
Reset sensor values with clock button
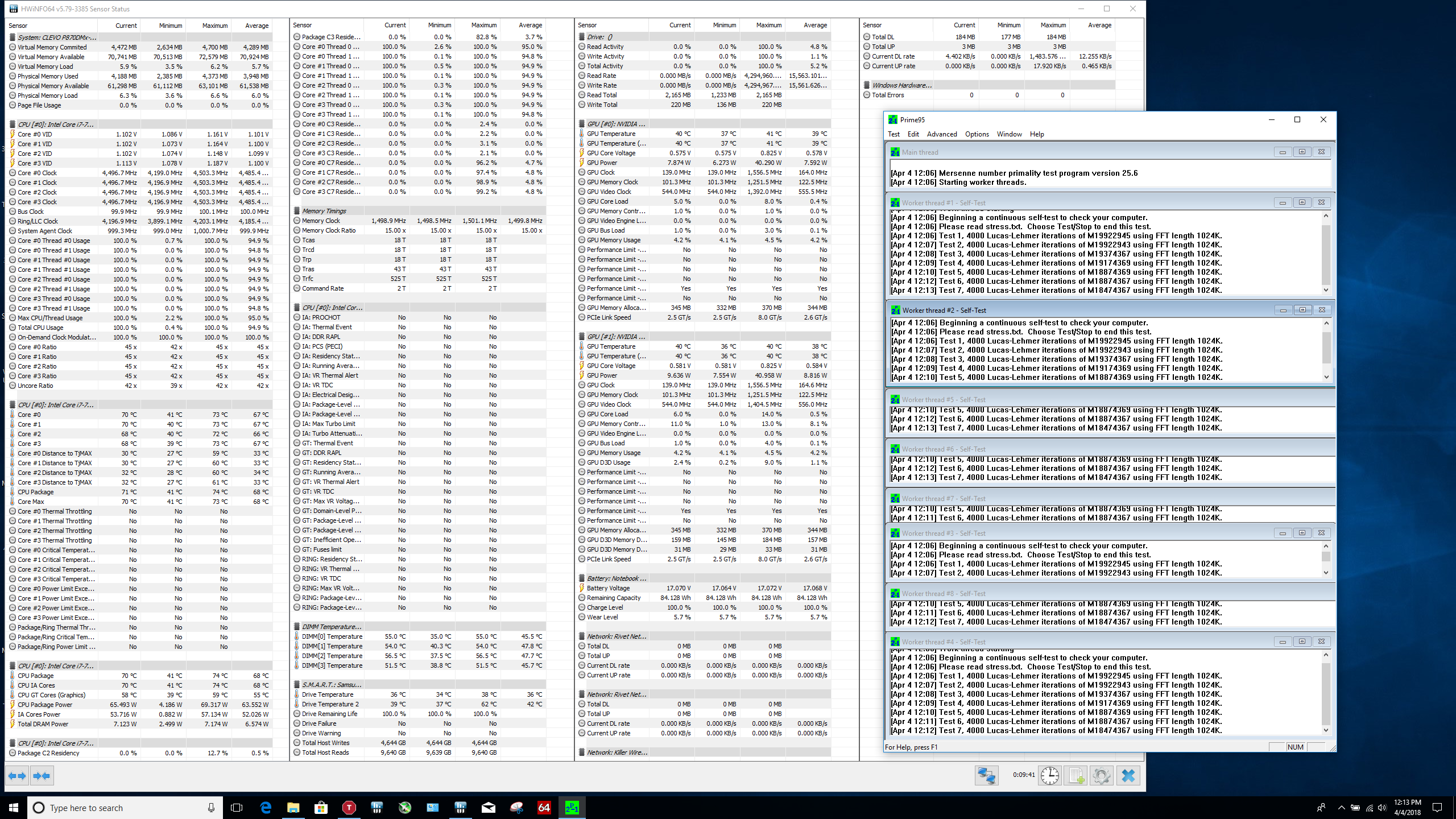pos(1050,776)
